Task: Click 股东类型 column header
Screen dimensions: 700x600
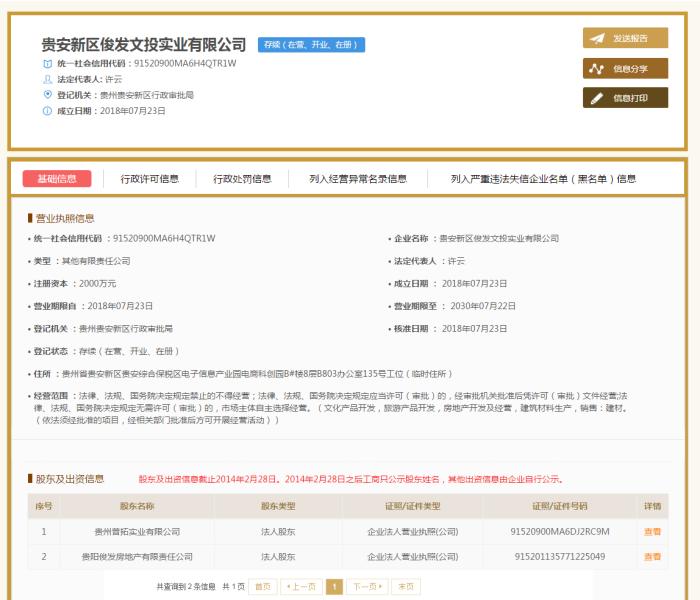Action: (278, 506)
